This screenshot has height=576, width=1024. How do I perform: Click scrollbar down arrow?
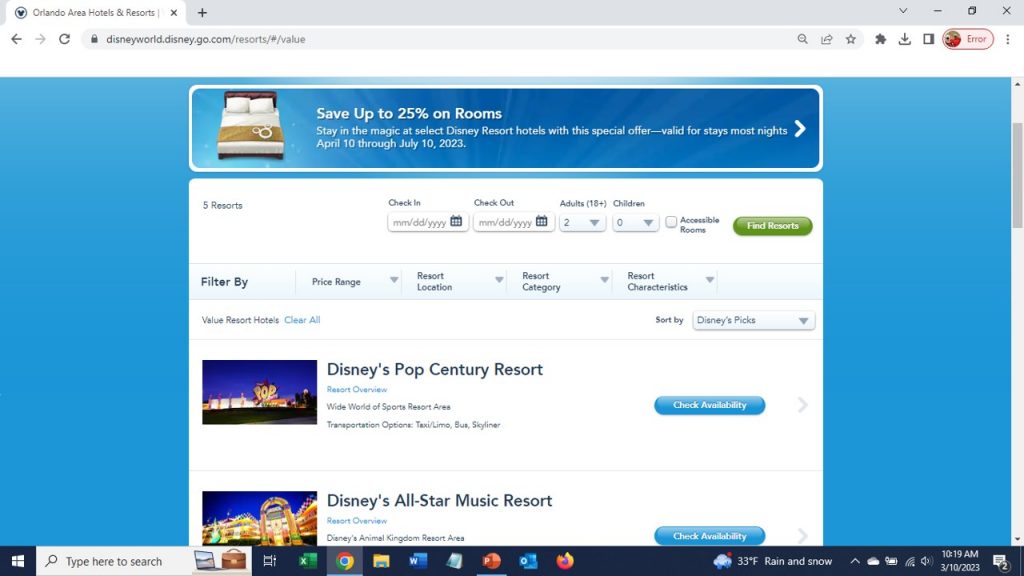coord(1017,539)
